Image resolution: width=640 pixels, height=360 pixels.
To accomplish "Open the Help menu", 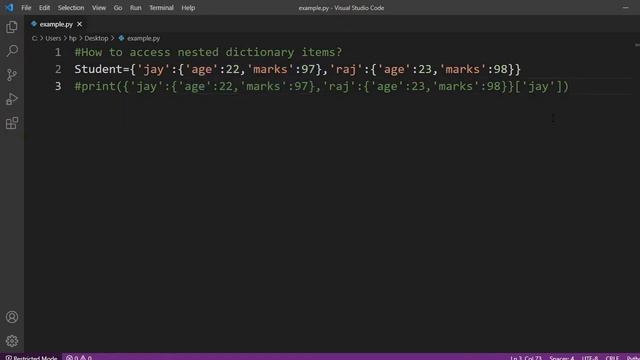I will (x=188, y=8).
